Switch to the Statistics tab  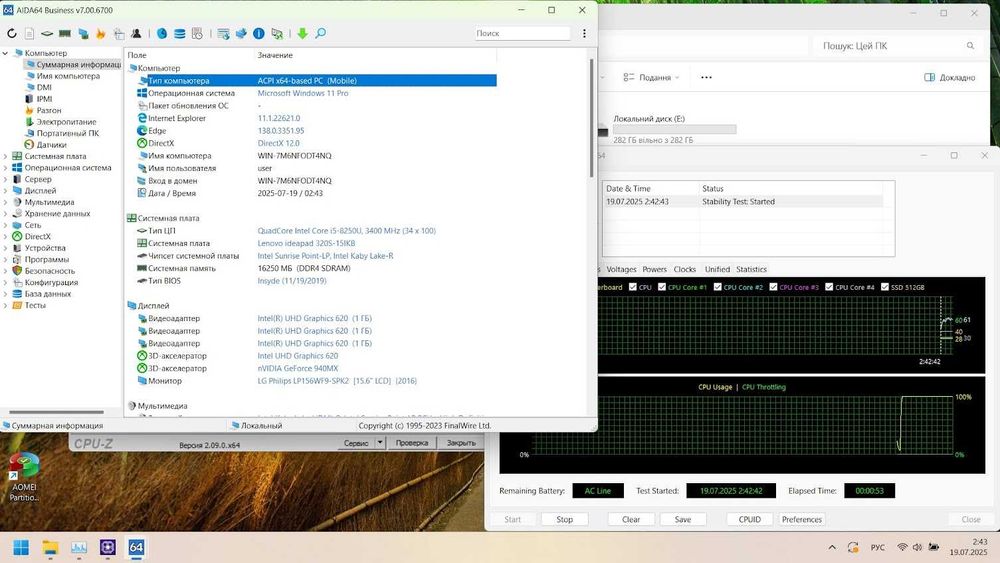pos(751,269)
